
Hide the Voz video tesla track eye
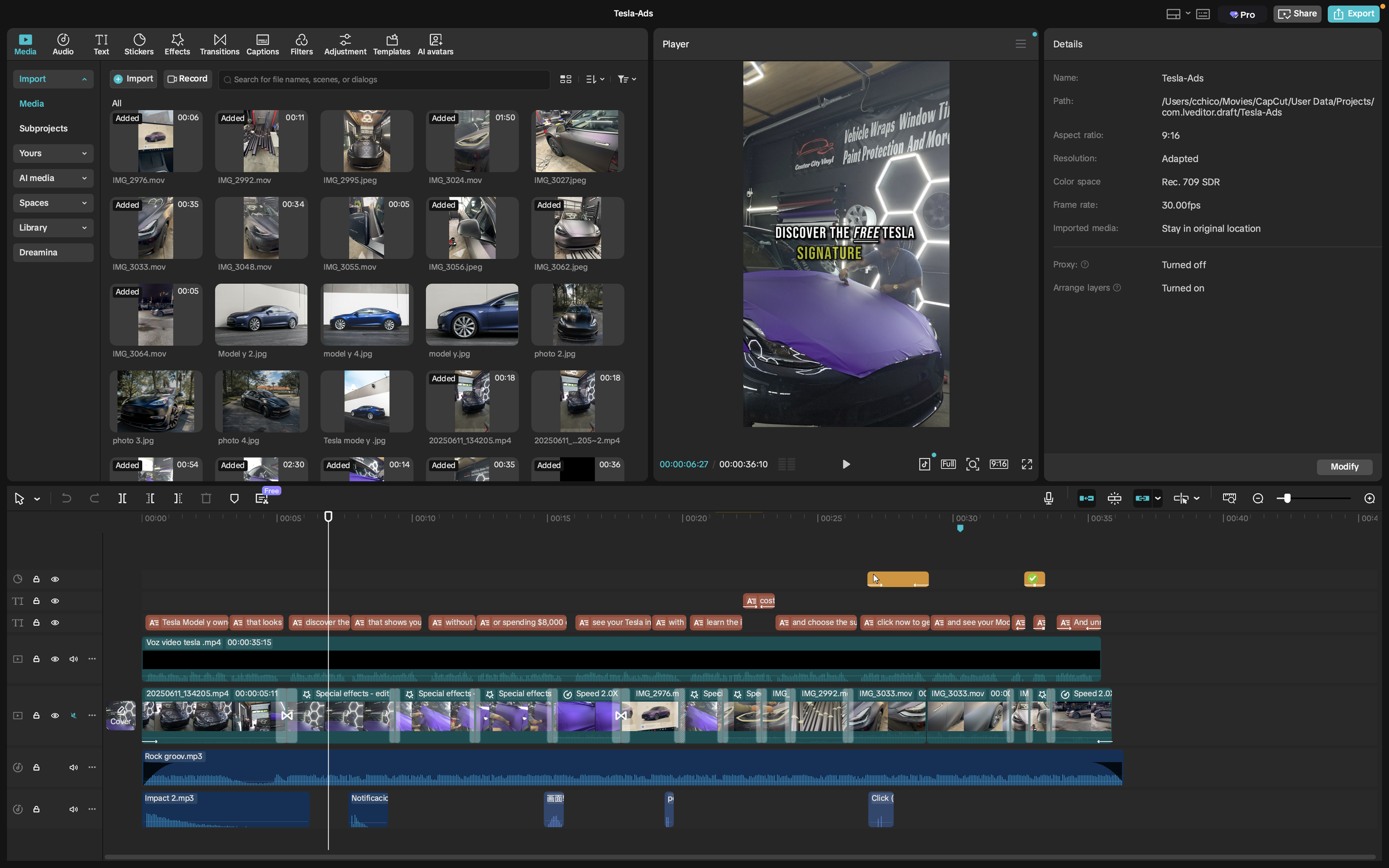[x=55, y=659]
